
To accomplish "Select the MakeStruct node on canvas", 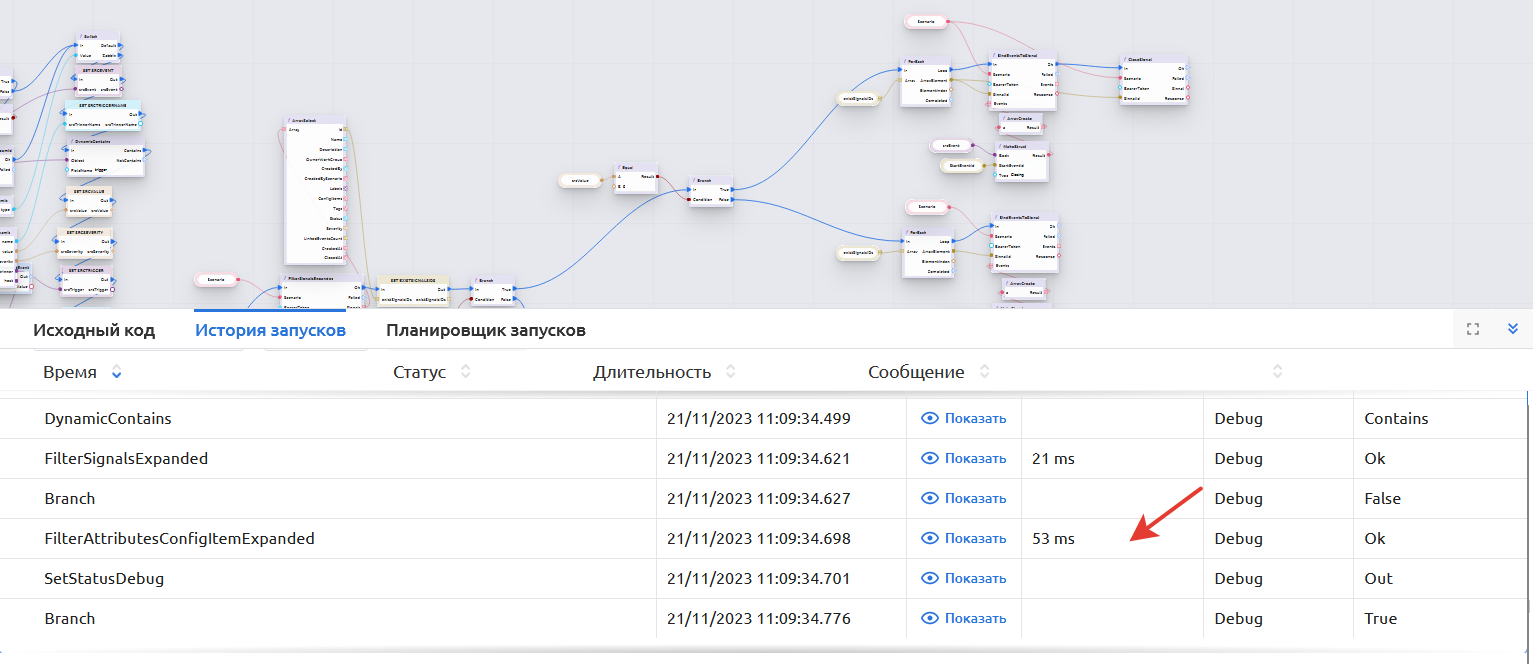I will [x=1021, y=146].
